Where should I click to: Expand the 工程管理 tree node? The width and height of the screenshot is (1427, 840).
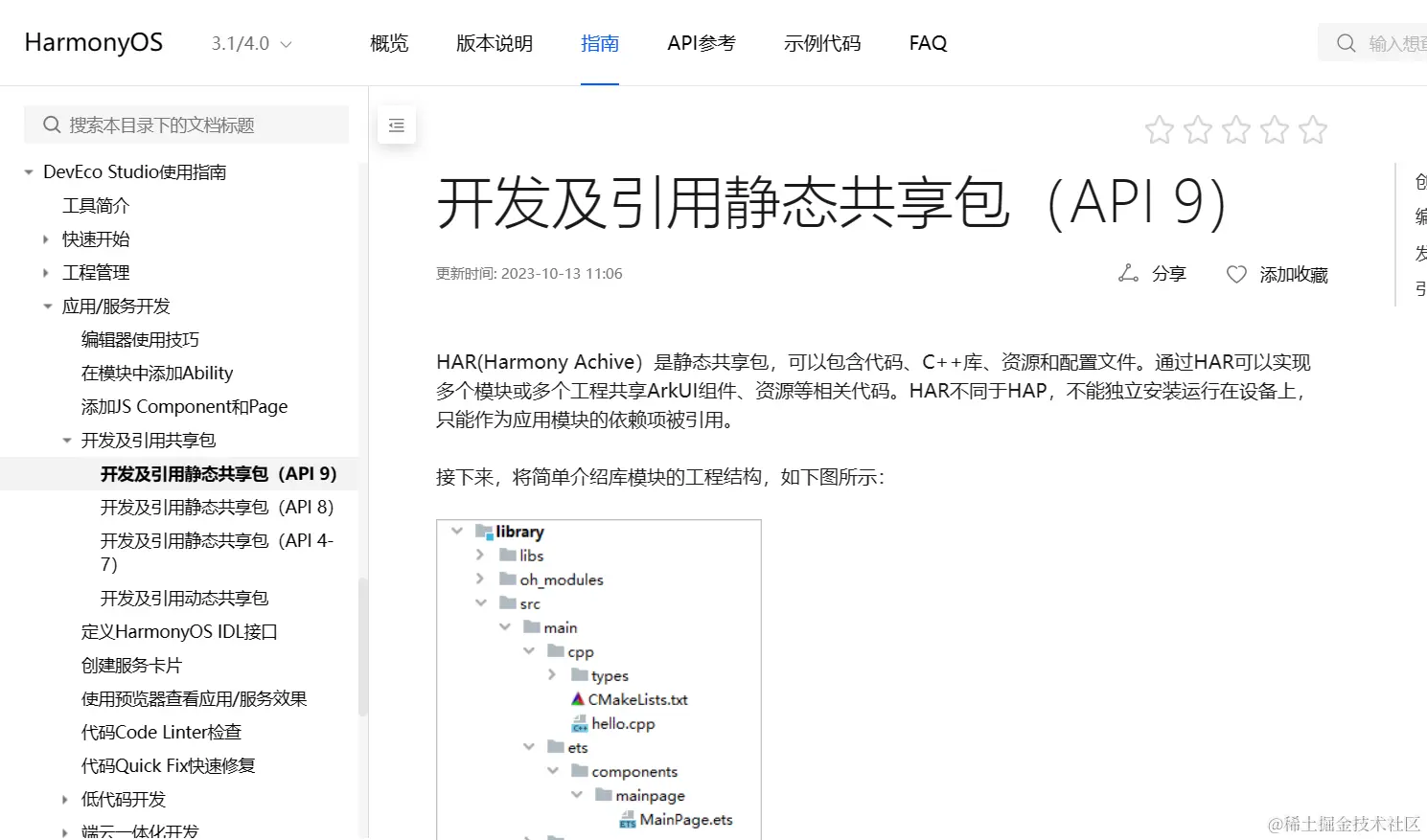46,273
